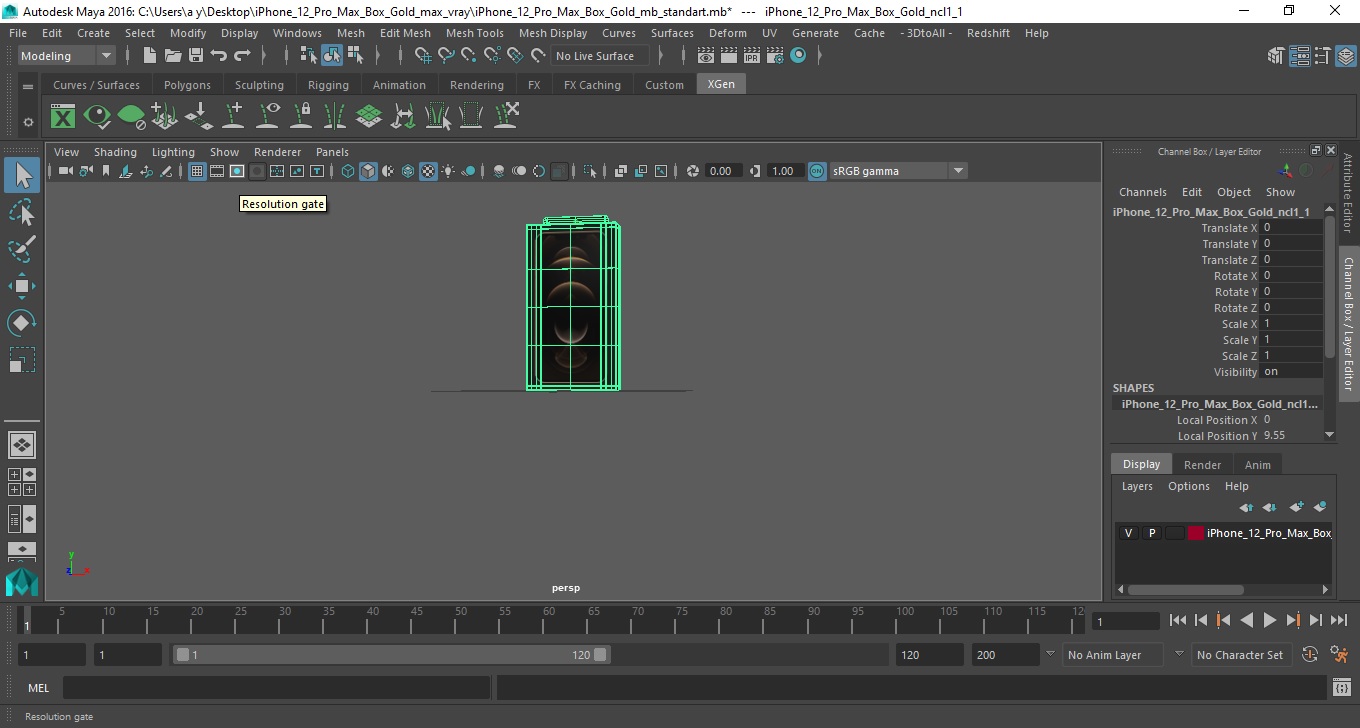
Task: Select by hierarchy mode icon
Action: [309, 56]
